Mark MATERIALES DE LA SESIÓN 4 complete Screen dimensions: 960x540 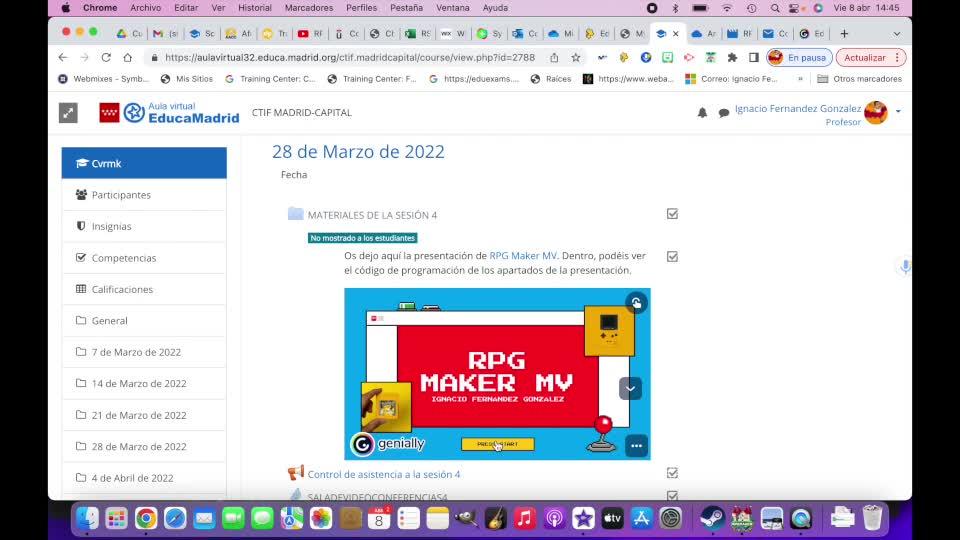672,214
